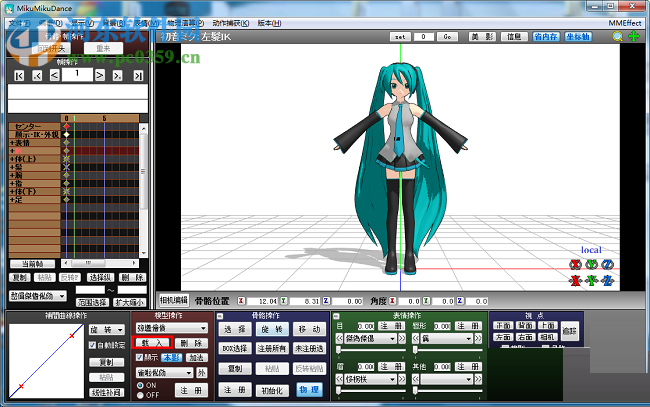Step back one frame (<)
This screenshot has height=407, width=650.
(x=55, y=75)
